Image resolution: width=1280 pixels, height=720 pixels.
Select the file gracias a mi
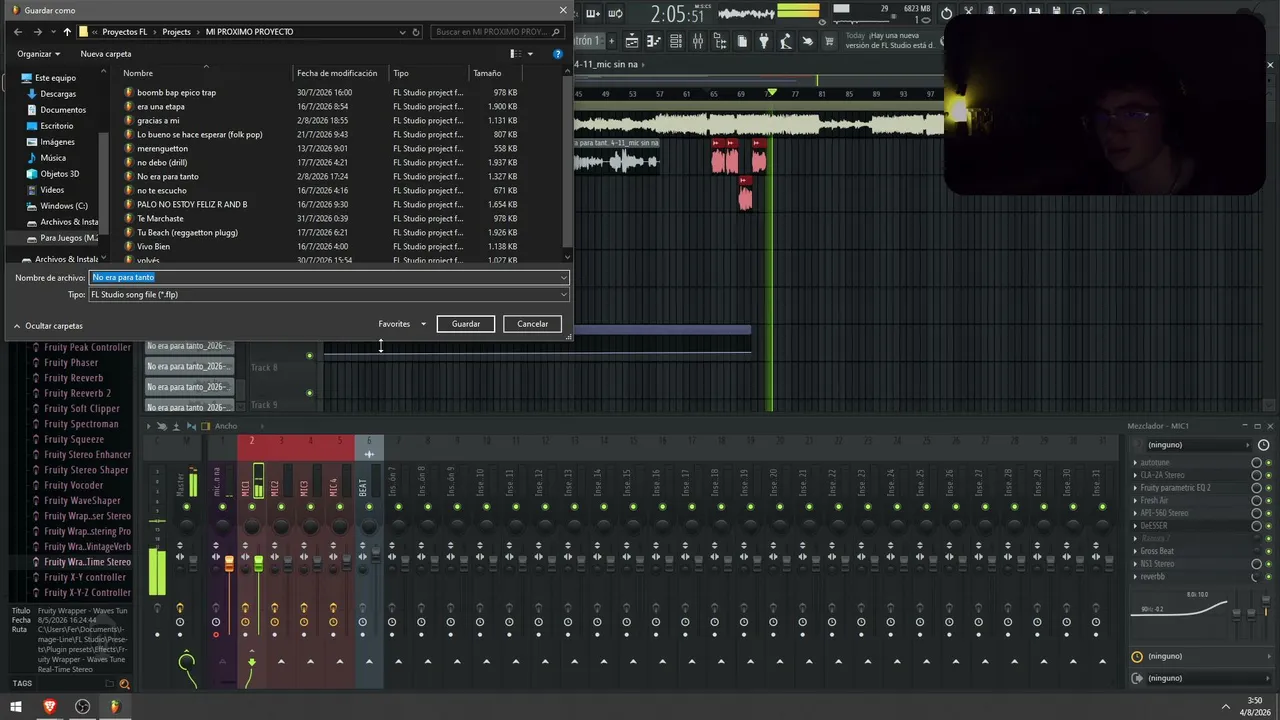(158, 120)
